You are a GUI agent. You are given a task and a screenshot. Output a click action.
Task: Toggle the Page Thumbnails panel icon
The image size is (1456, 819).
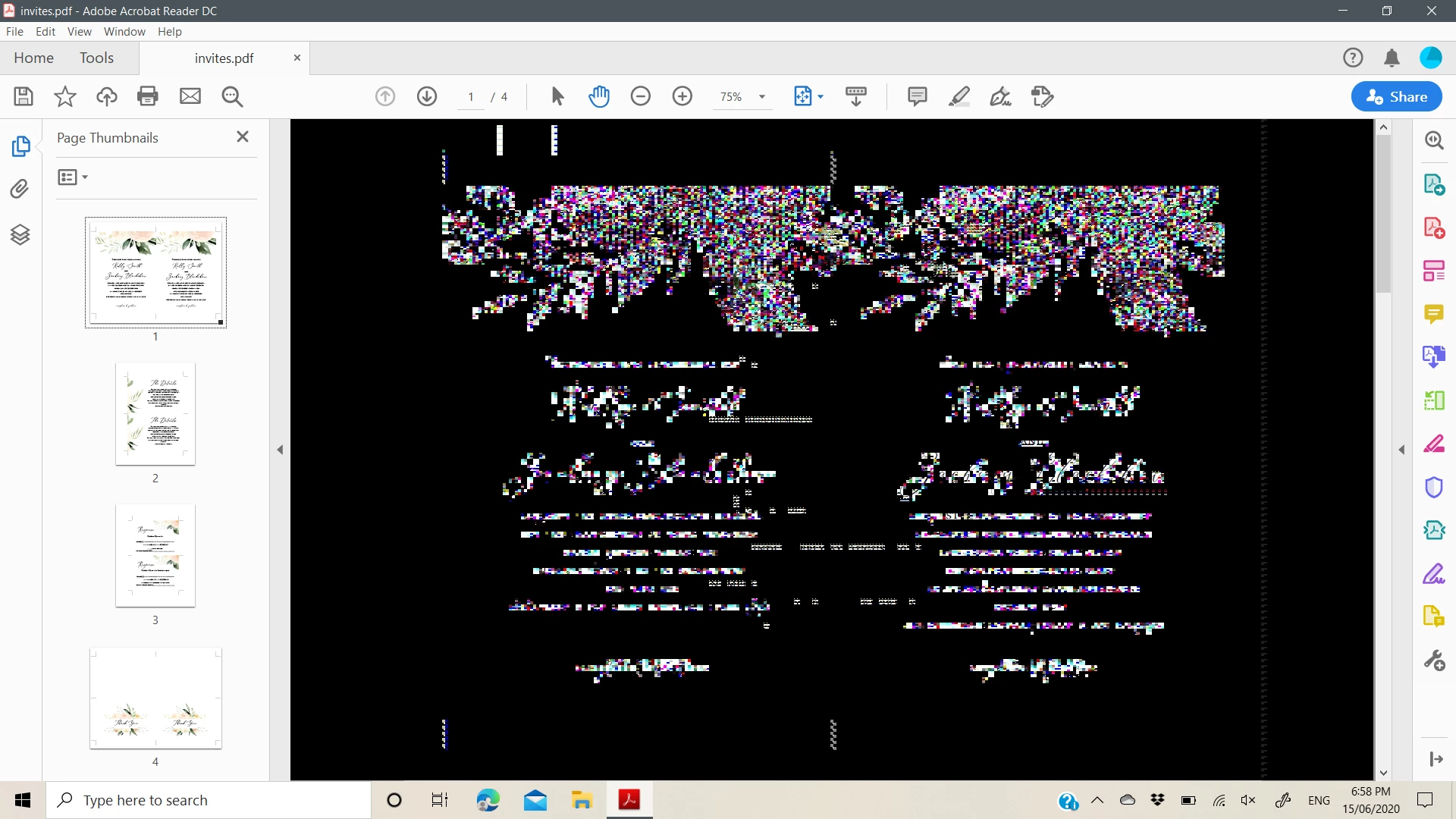pos(20,146)
